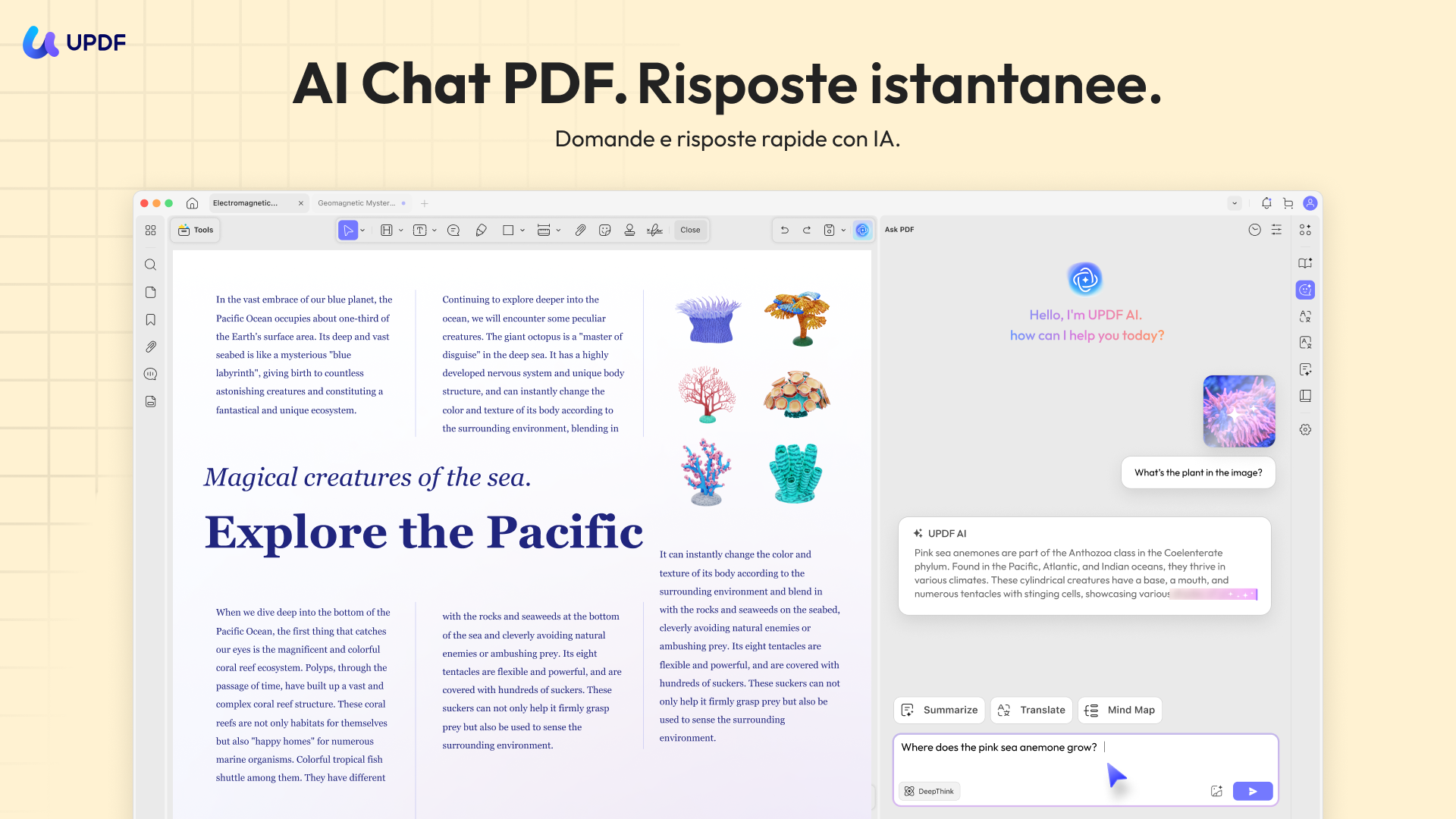Select the measure ruler tool
The height and width of the screenshot is (819, 1456).
point(544,230)
